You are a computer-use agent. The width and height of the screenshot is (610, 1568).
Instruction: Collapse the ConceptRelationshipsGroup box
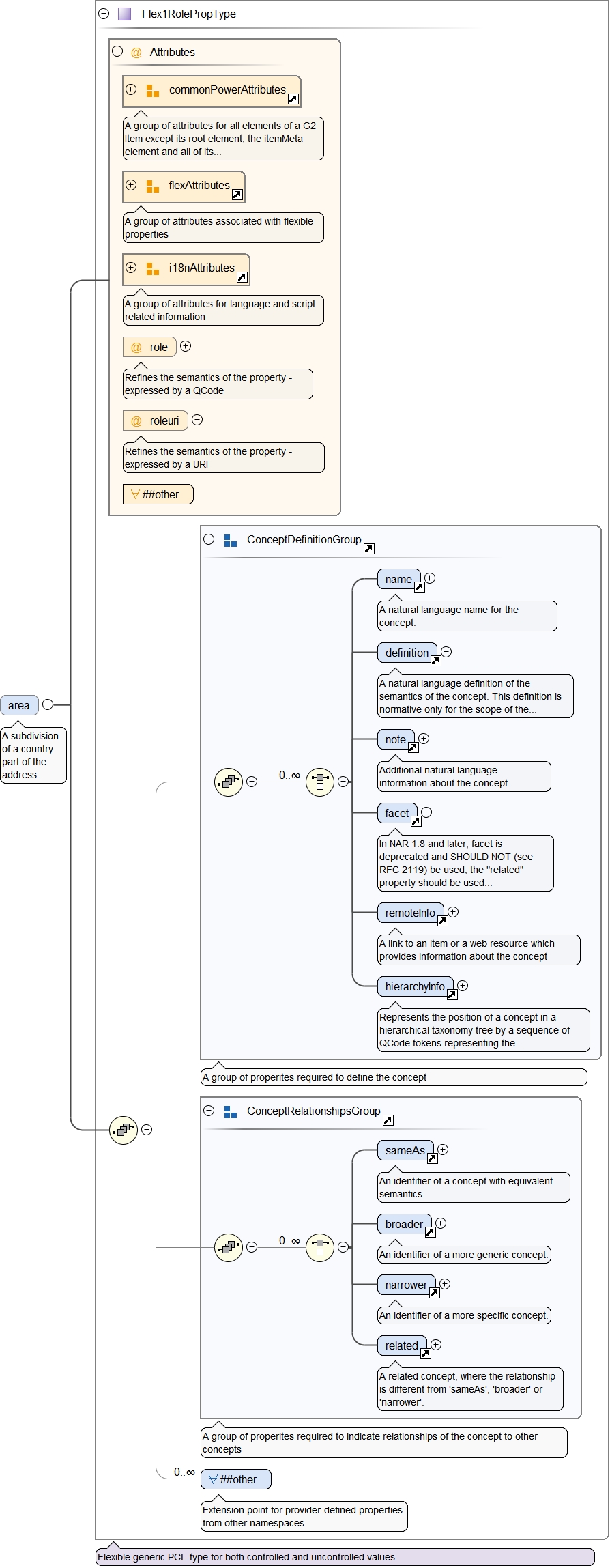209,1111
